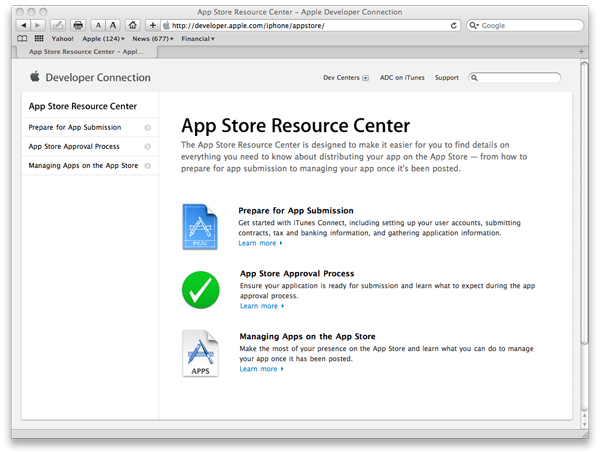Click the green checkmark approval icon
The height and width of the screenshot is (455, 600).
(201, 290)
